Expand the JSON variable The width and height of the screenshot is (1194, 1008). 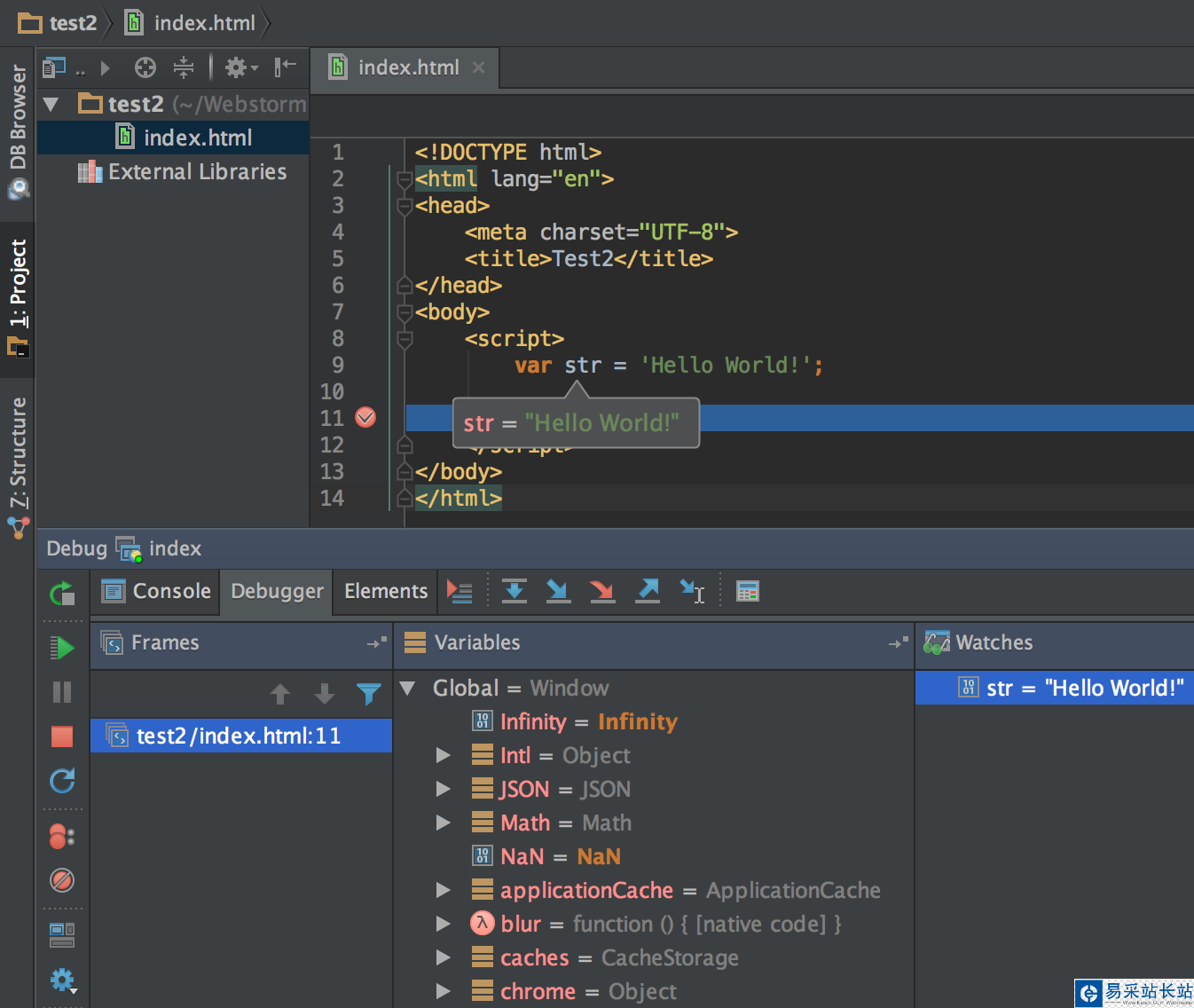(444, 789)
